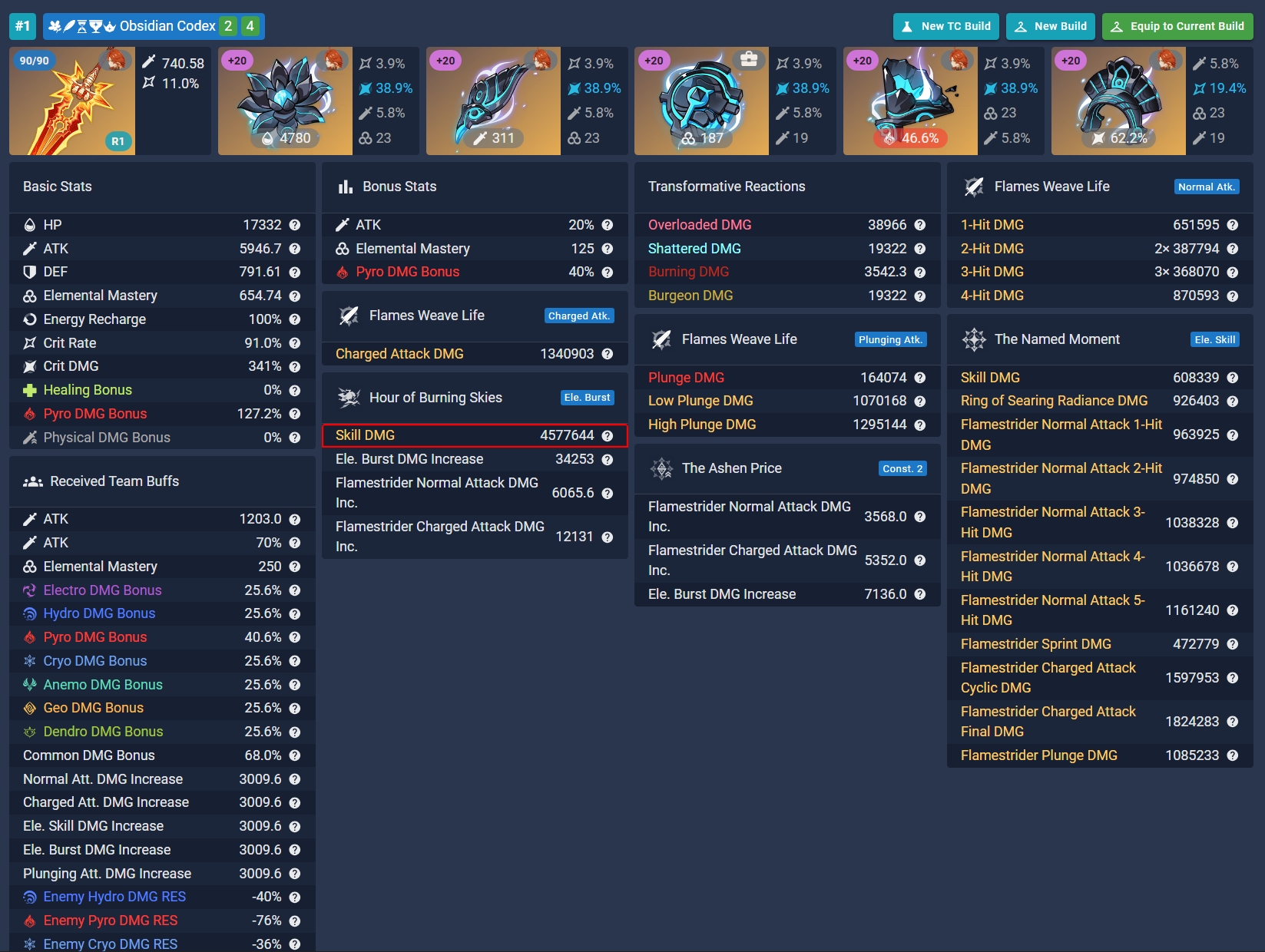Image resolution: width=1265 pixels, height=952 pixels.
Task: Click the Transformative Reactions heading
Action: pos(727,187)
